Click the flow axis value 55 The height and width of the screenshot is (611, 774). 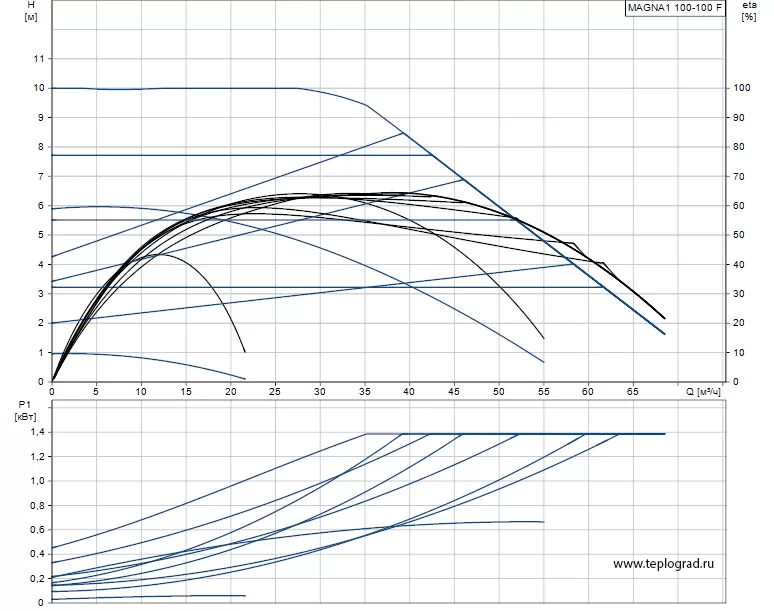pos(543,392)
